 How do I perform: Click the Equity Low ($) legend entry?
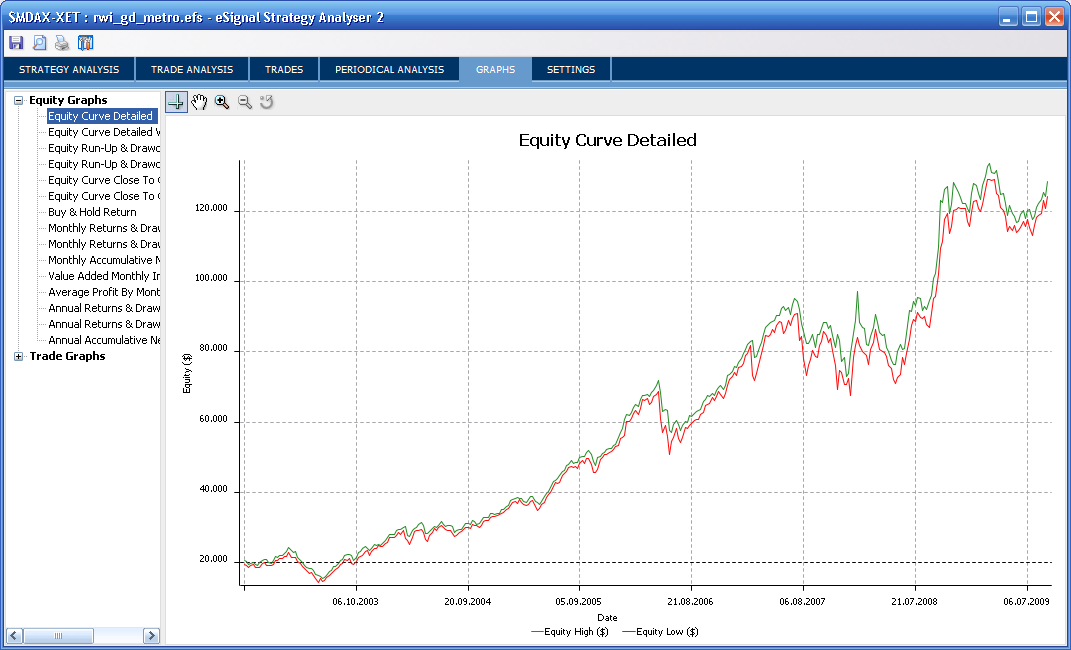tap(660, 632)
